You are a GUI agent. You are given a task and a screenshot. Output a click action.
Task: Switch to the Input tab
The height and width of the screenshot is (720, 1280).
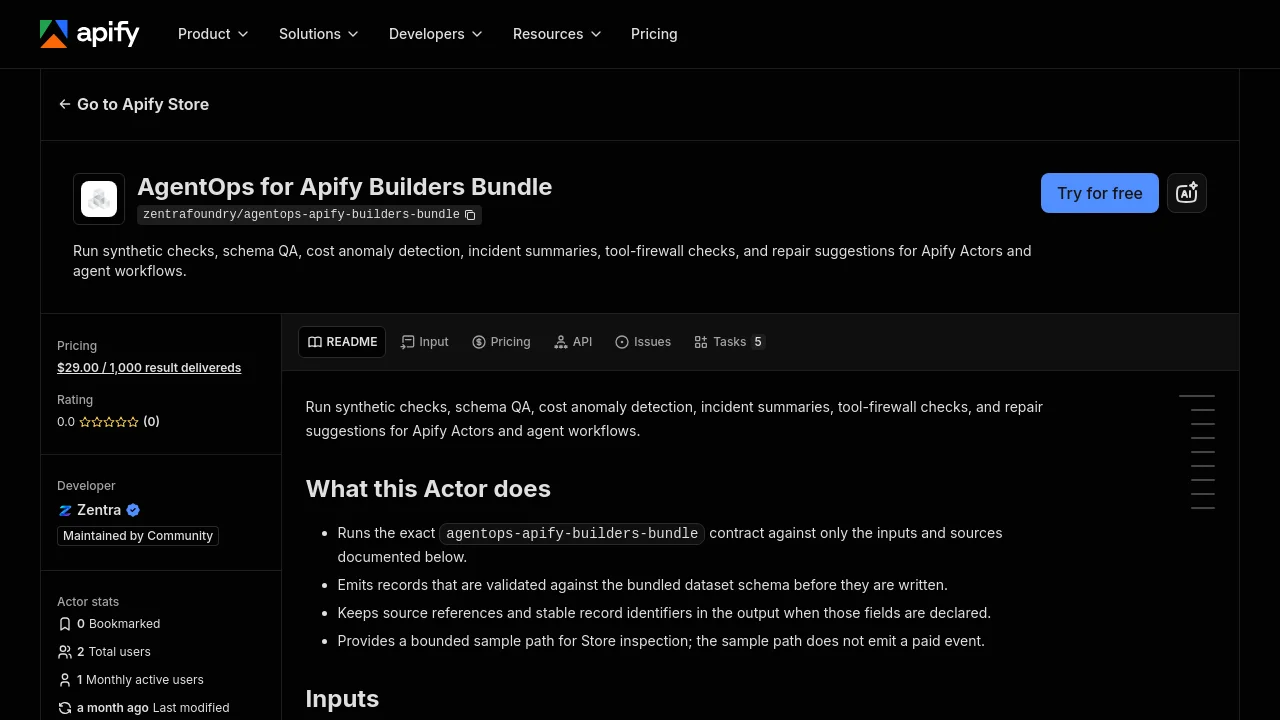(x=425, y=342)
